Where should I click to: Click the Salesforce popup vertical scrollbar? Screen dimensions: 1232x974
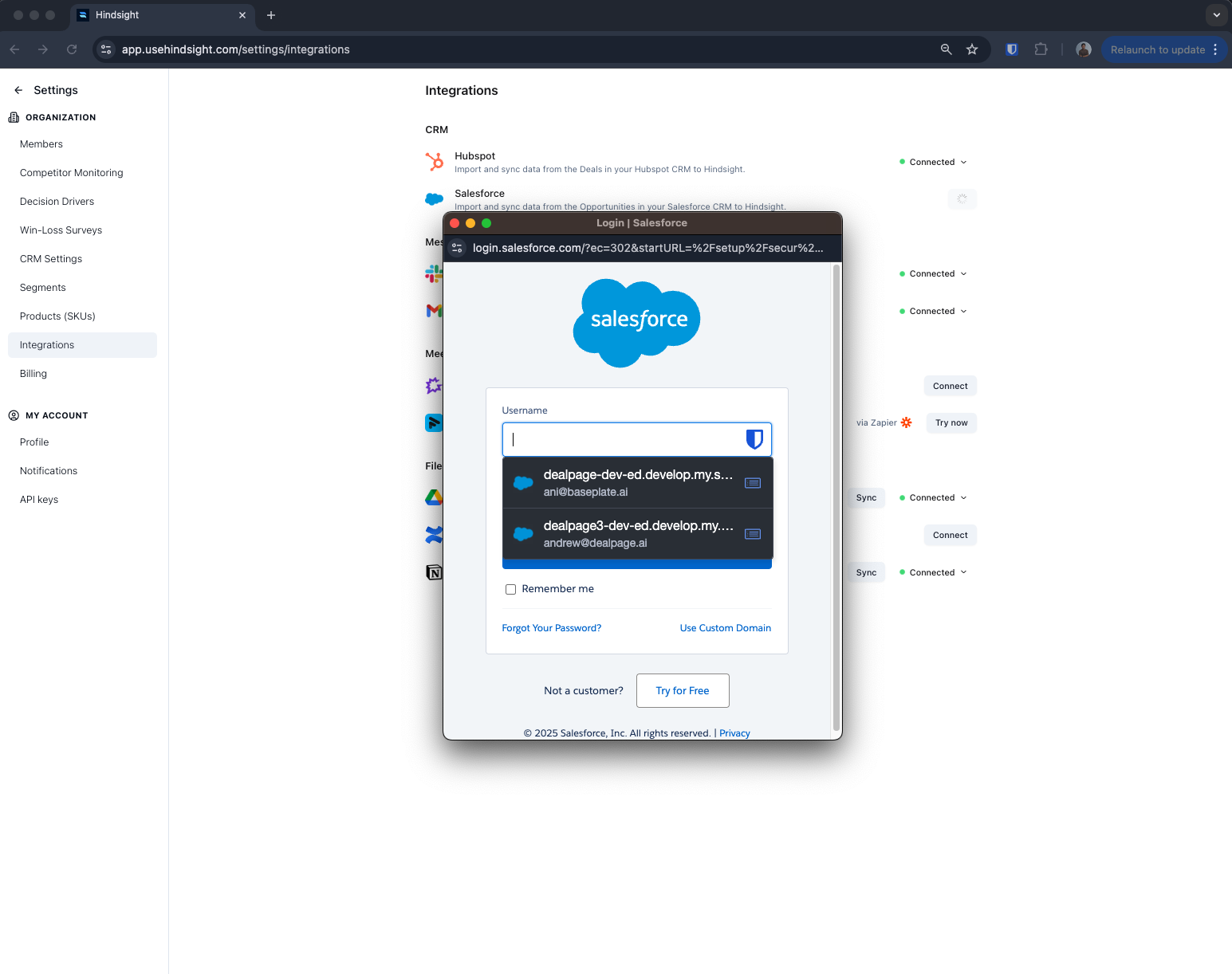pos(836,498)
